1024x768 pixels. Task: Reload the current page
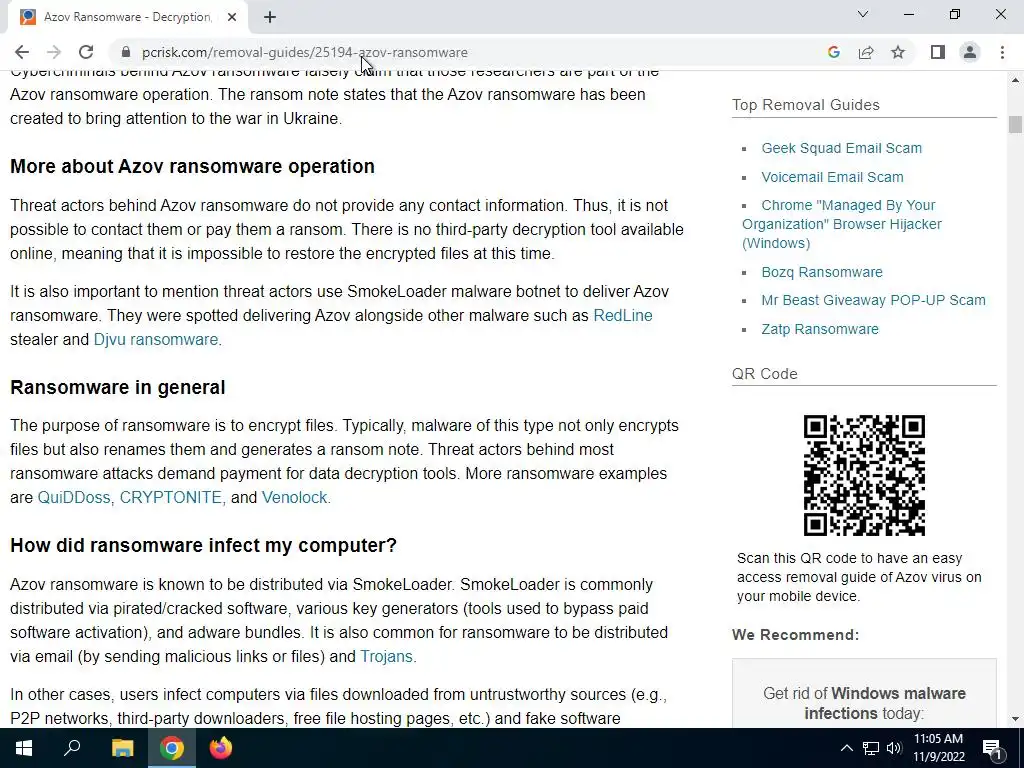[x=86, y=52]
